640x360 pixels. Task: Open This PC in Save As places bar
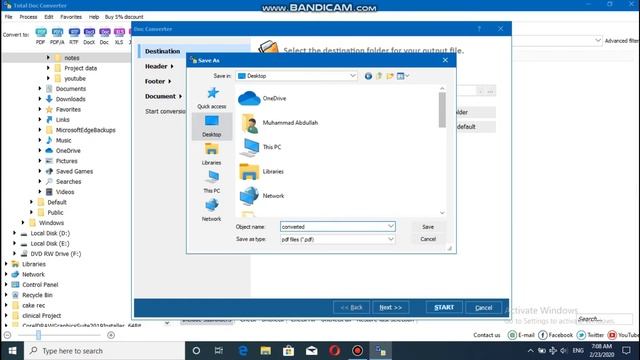pos(211,182)
